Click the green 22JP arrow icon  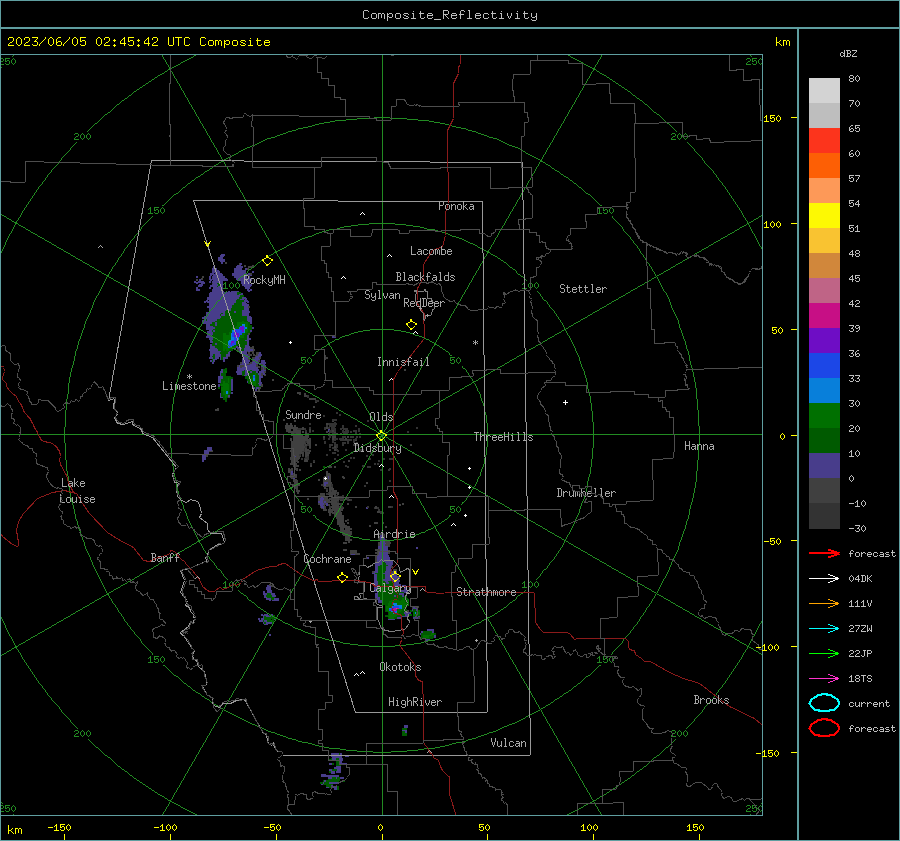tap(824, 653)
